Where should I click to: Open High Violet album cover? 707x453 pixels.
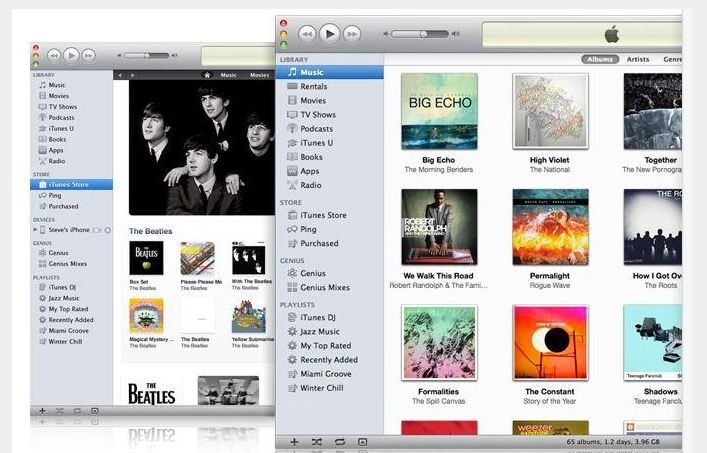click(550, 111)
